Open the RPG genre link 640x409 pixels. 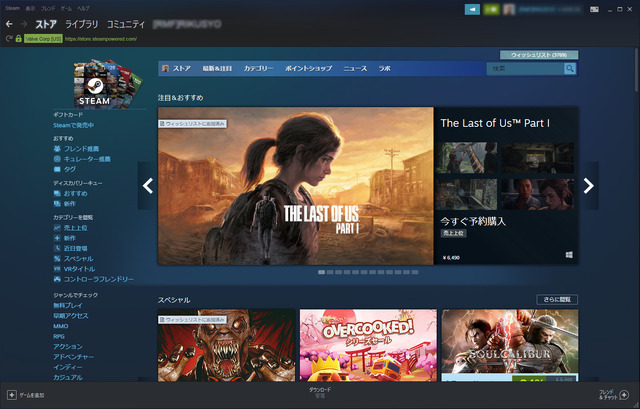click(x=59, y=336)
